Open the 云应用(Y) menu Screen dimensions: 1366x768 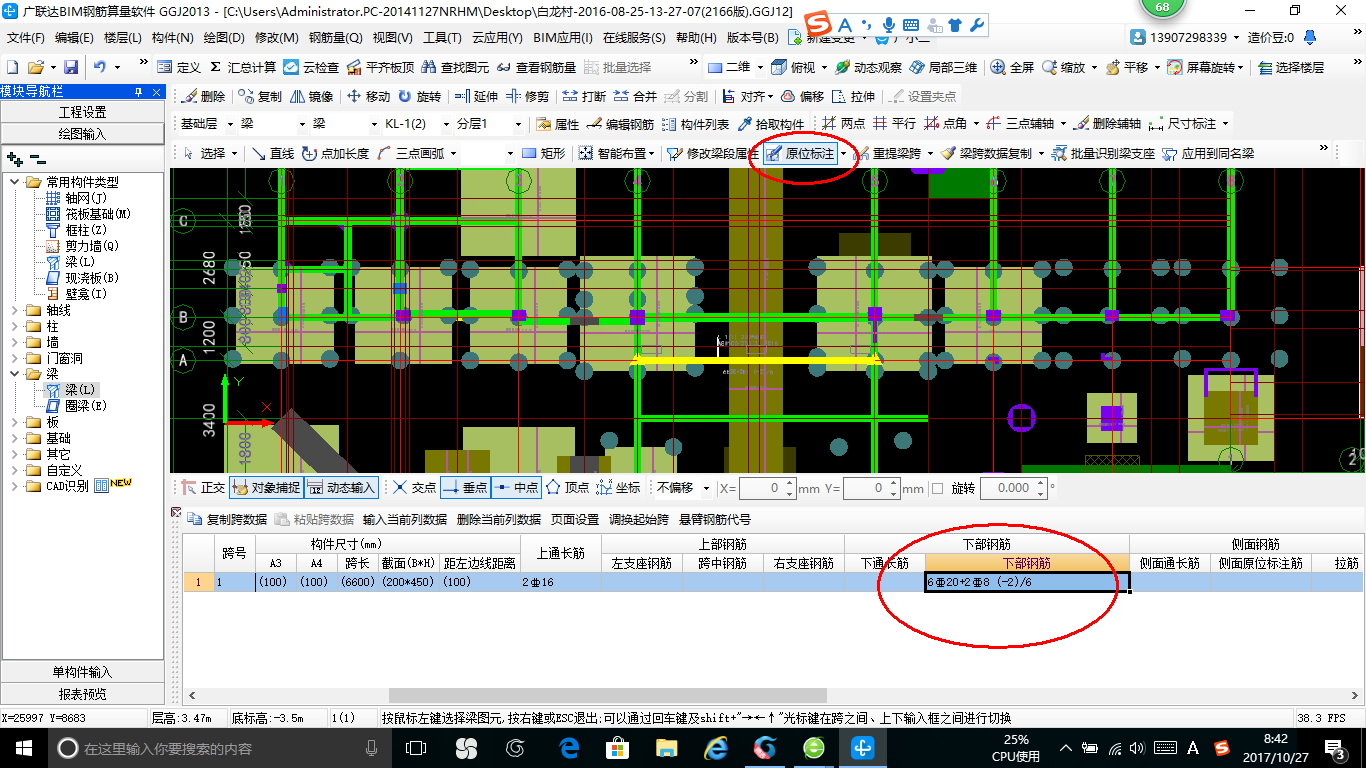click(x=497, y=38)
